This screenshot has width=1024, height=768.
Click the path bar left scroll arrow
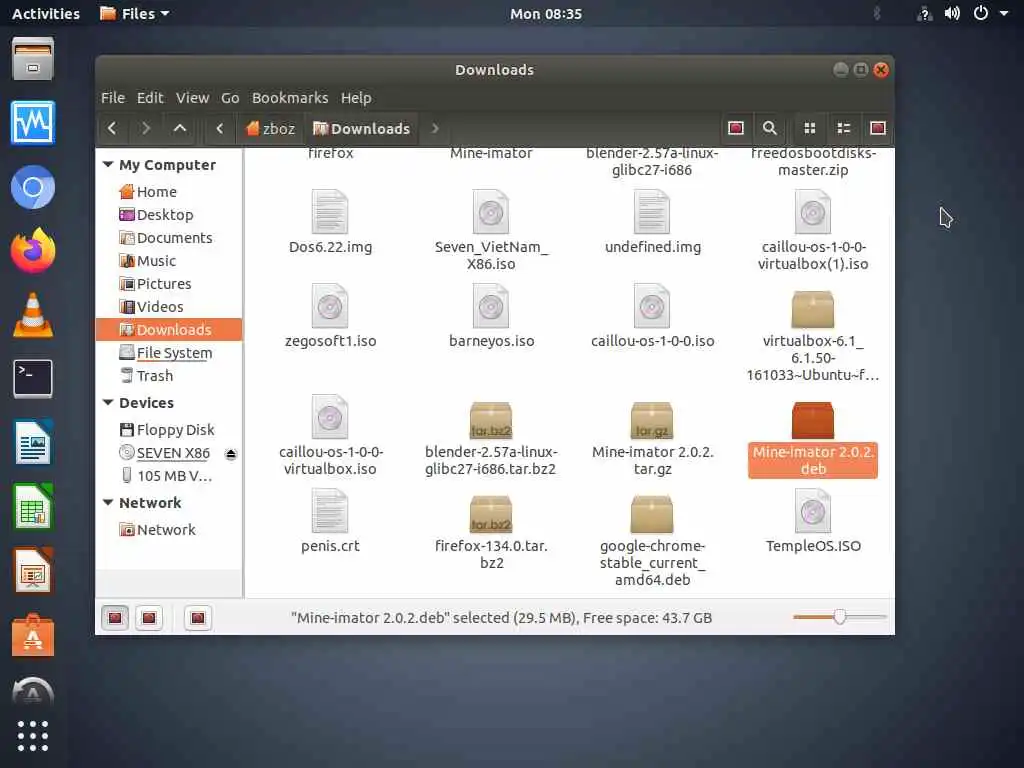tap(219, 129)
